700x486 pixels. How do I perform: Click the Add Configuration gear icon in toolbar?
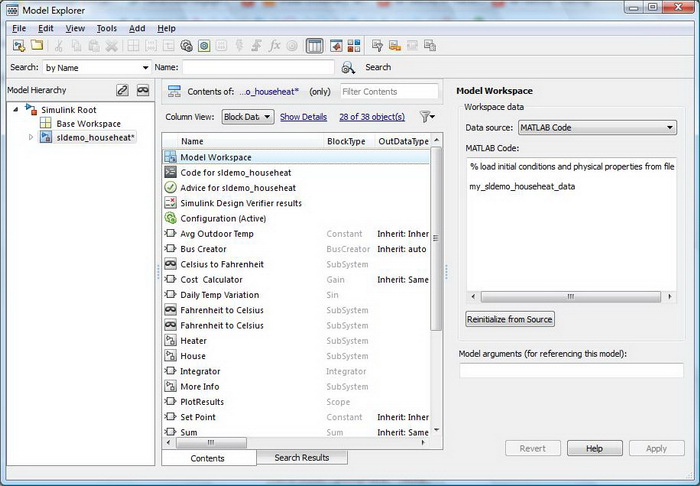click(186, 46)
